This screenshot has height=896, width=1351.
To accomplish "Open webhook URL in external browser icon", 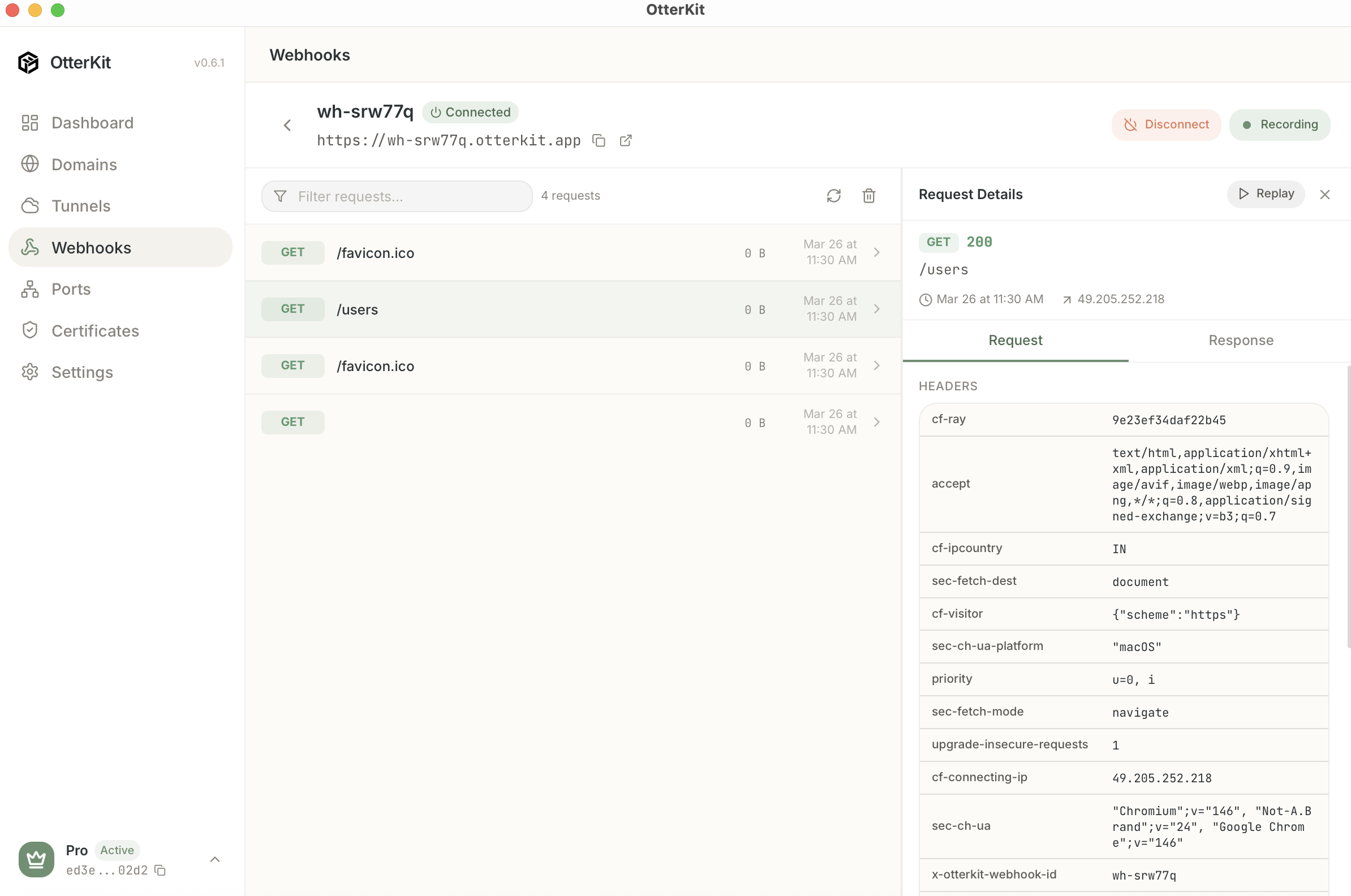I will pyautogui.click(x=625, y=141).
